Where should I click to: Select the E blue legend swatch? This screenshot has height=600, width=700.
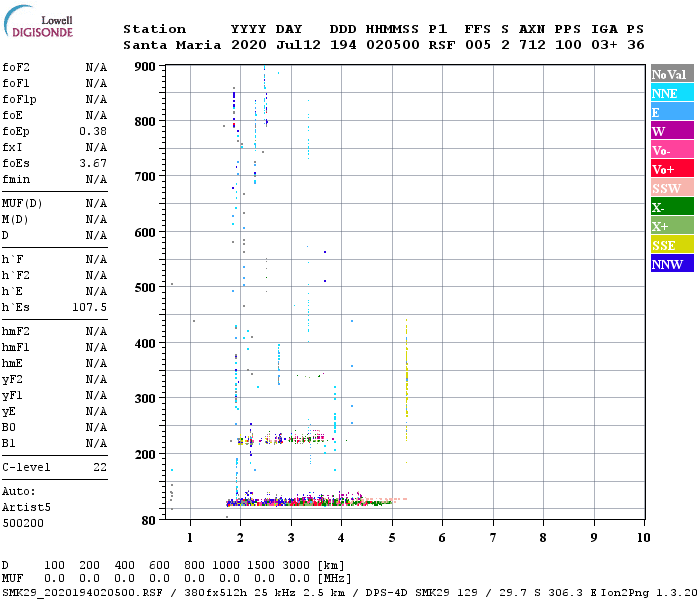point(672,112)
